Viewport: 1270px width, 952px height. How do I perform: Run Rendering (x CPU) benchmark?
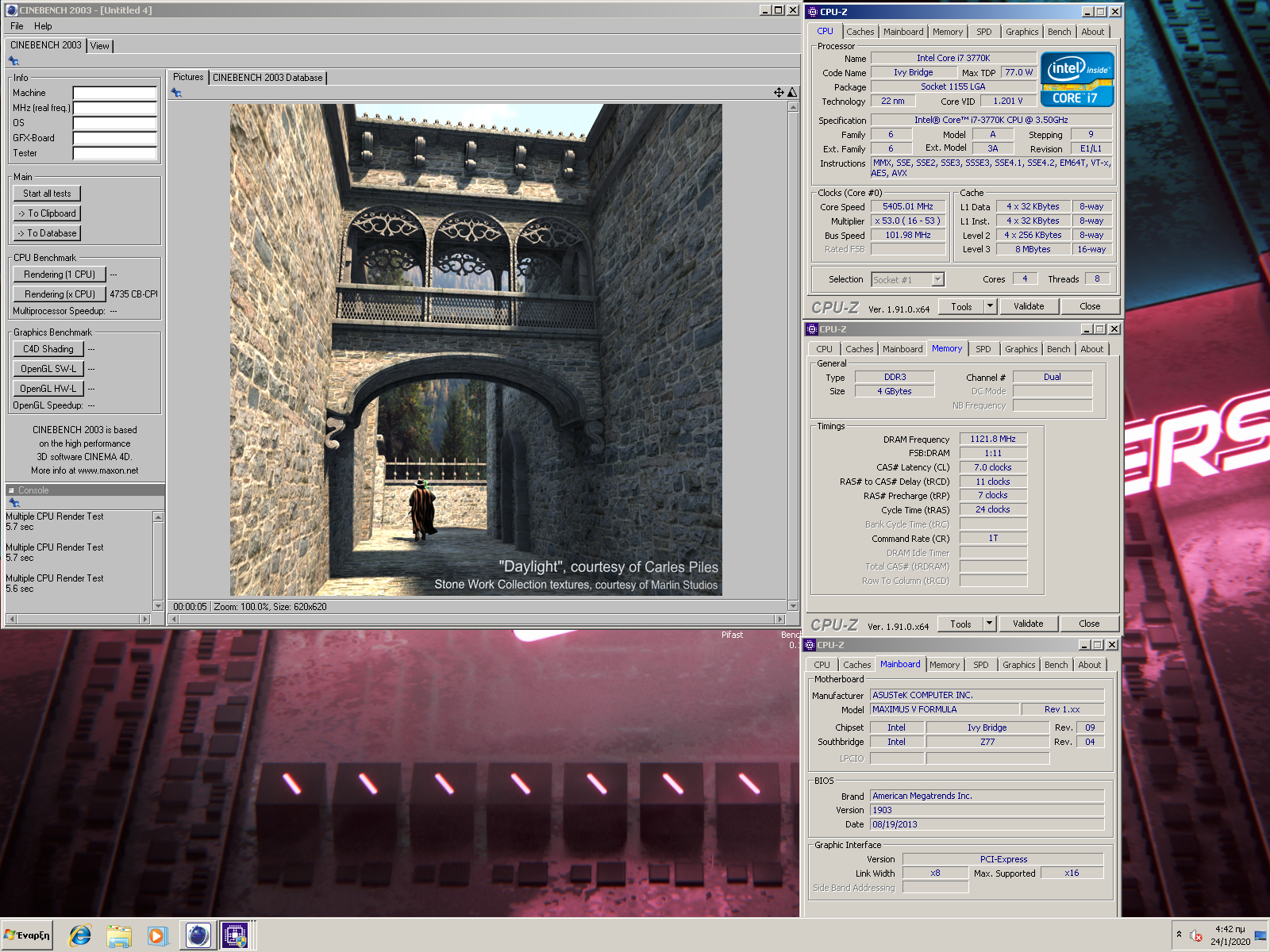tap(60, 294)
